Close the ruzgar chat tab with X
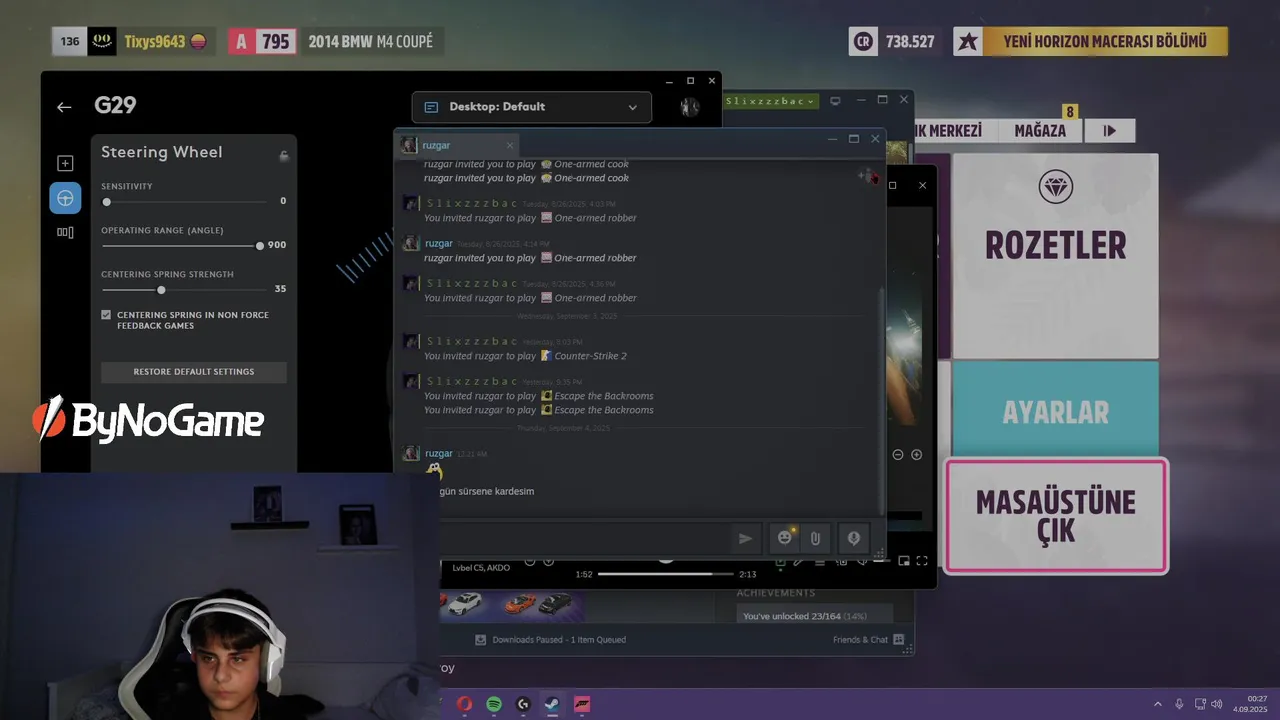 pos(509,146)
